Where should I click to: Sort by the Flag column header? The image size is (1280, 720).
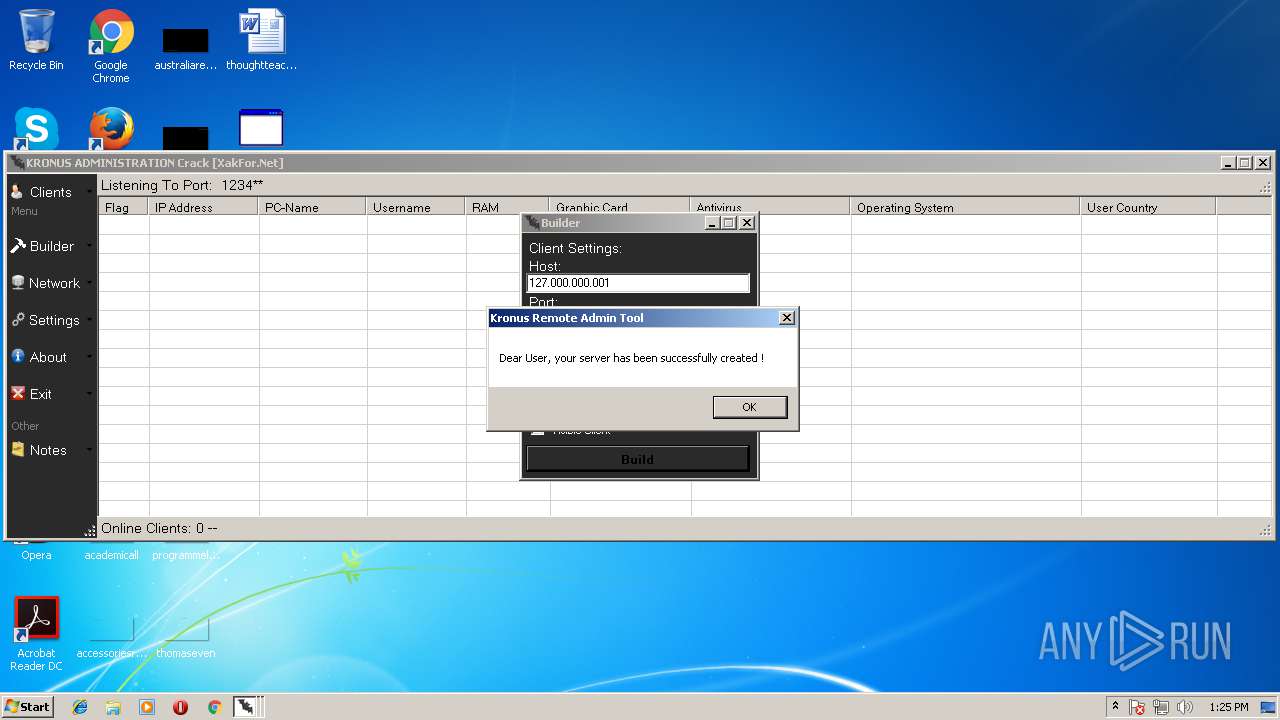pyautogui.click(x=124, y=207)
